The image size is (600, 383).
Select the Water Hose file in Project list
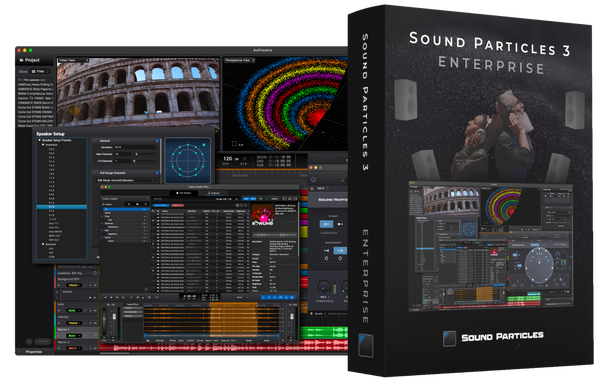(x=36, y=126)
